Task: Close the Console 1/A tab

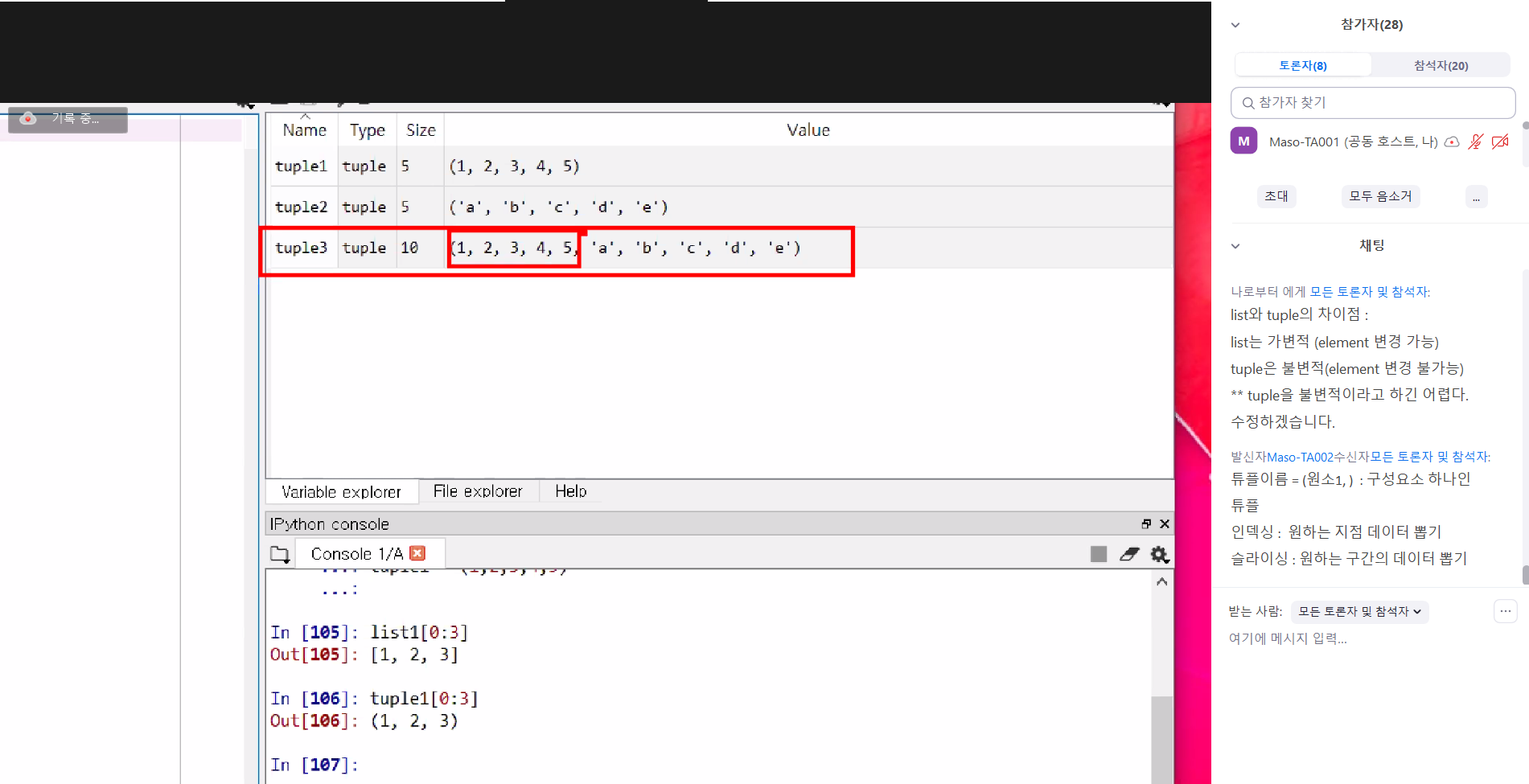Action: click(417, 553)
